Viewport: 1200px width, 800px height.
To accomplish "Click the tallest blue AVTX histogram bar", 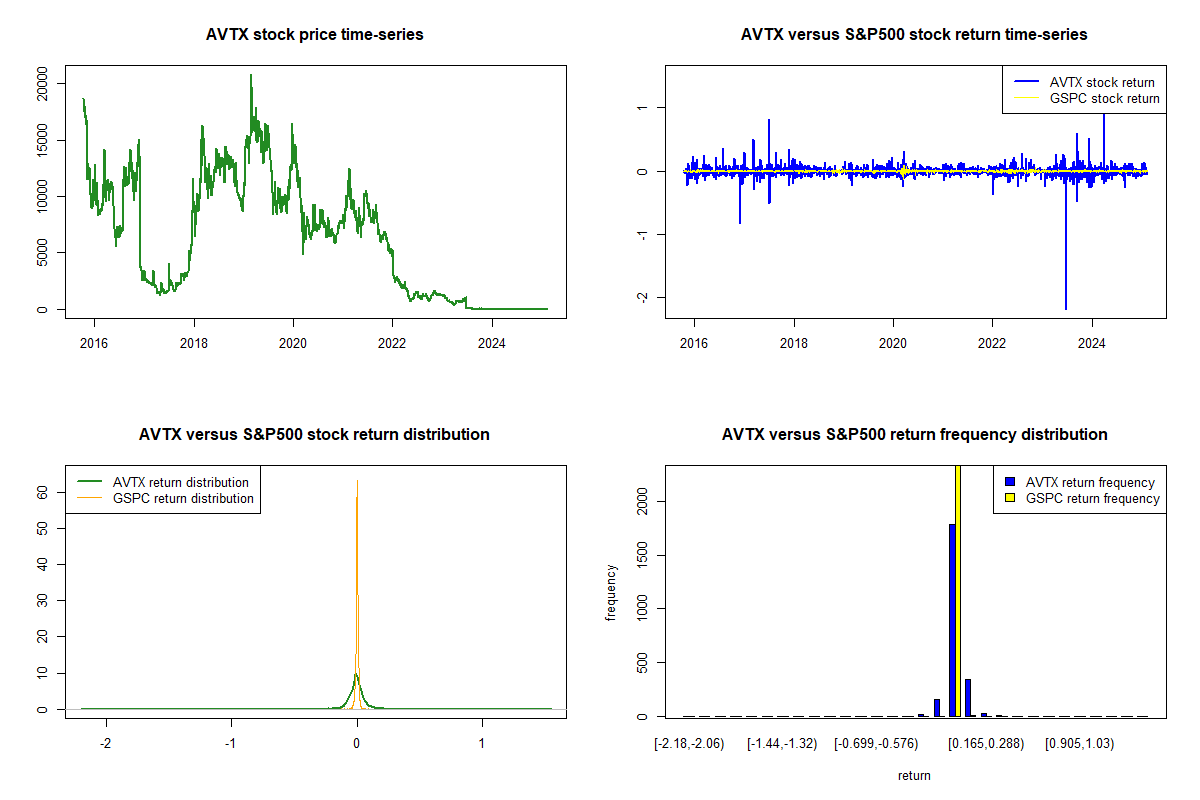I will point(952,620).
